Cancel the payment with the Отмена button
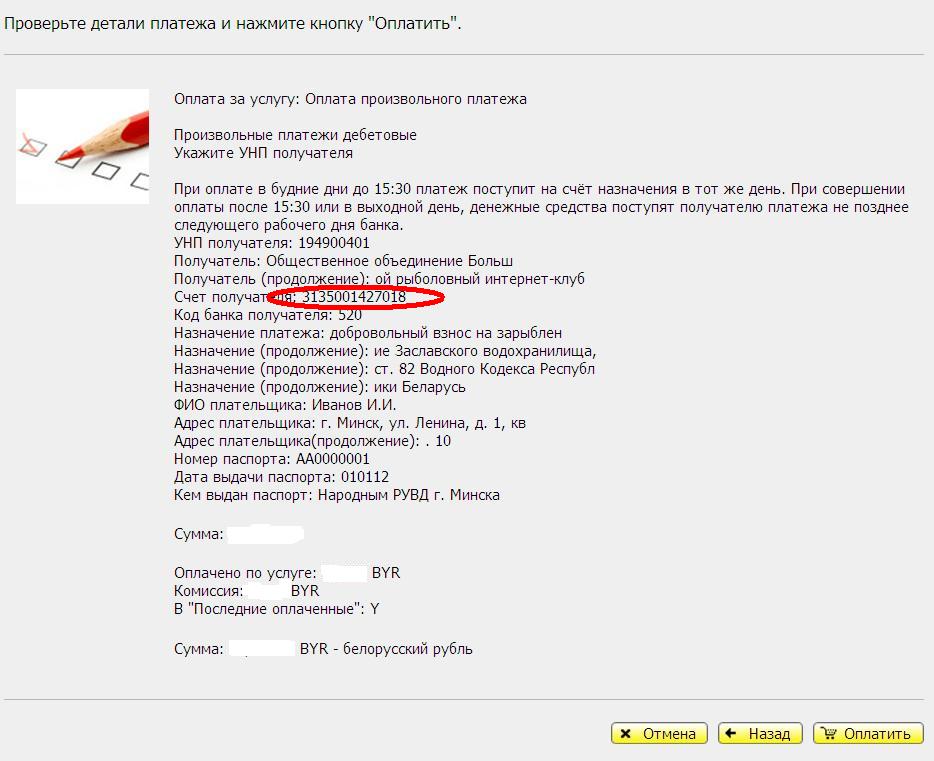The height and width of the screenshot is (761, 934). pos(659,733)
